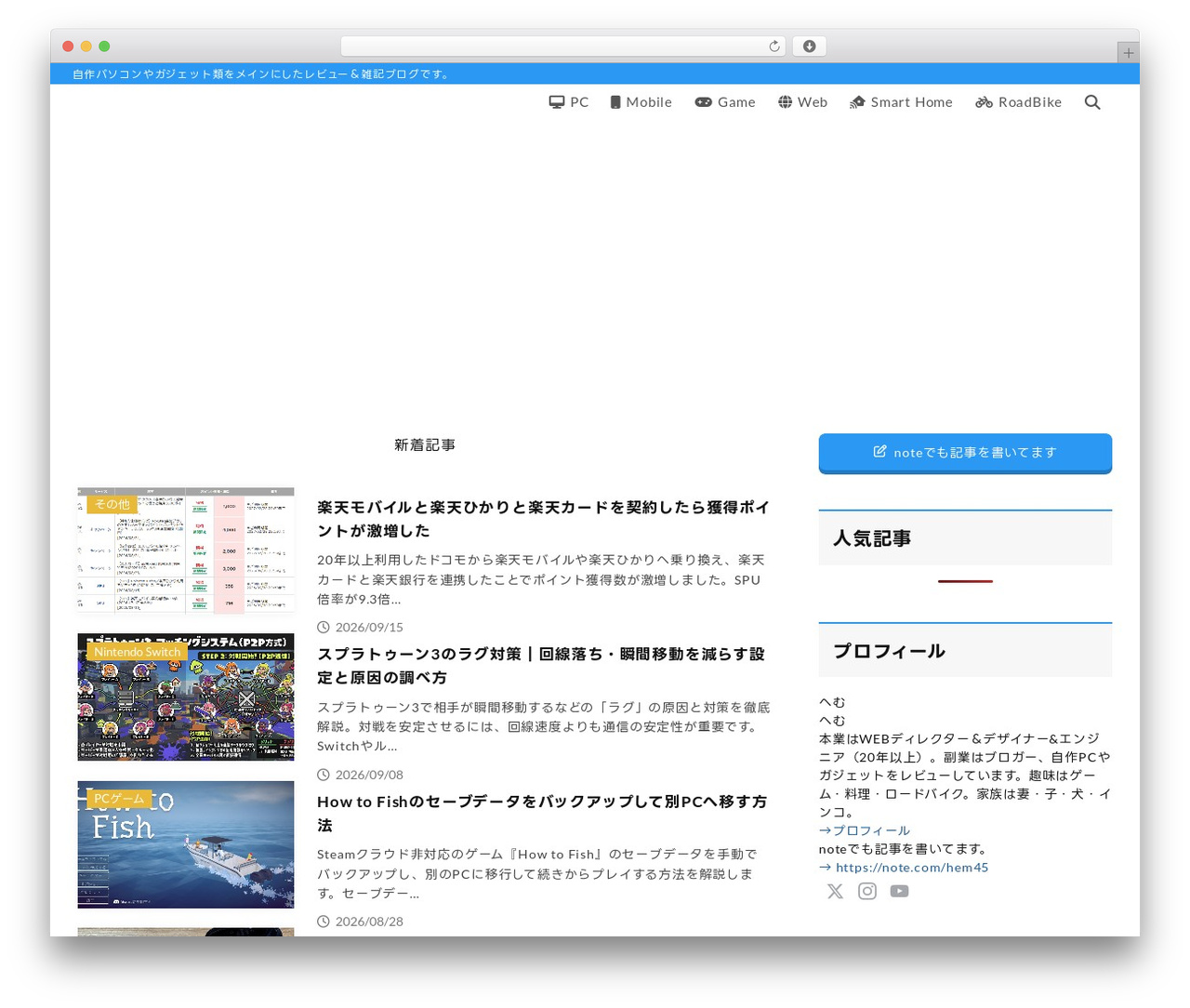
Task: Open the Splatoon matching system thumbnail
Action: coord(186,697)
